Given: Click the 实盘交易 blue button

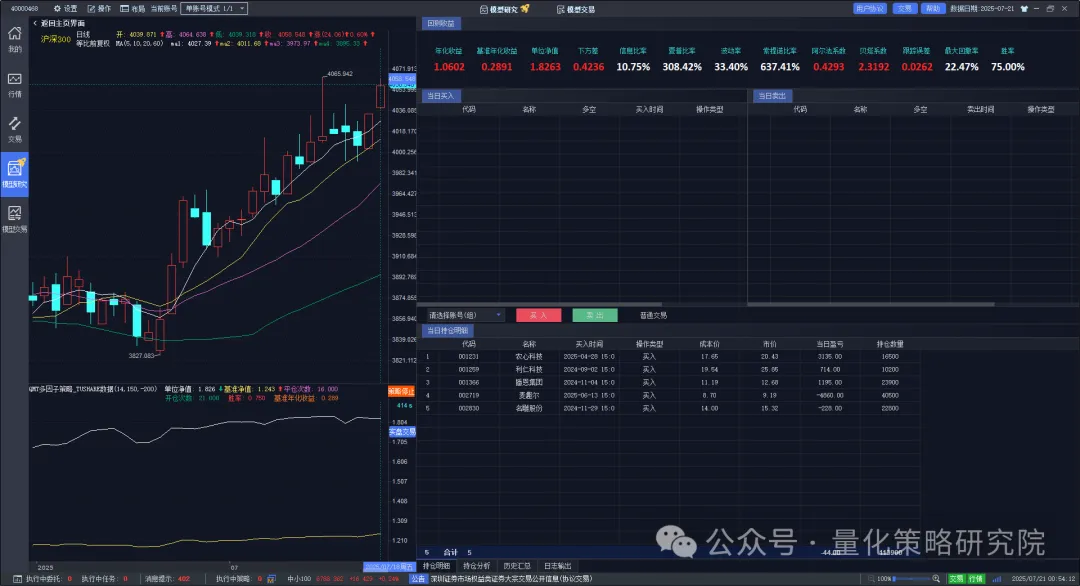Looking at the screenshot, I should coord(402,432).
